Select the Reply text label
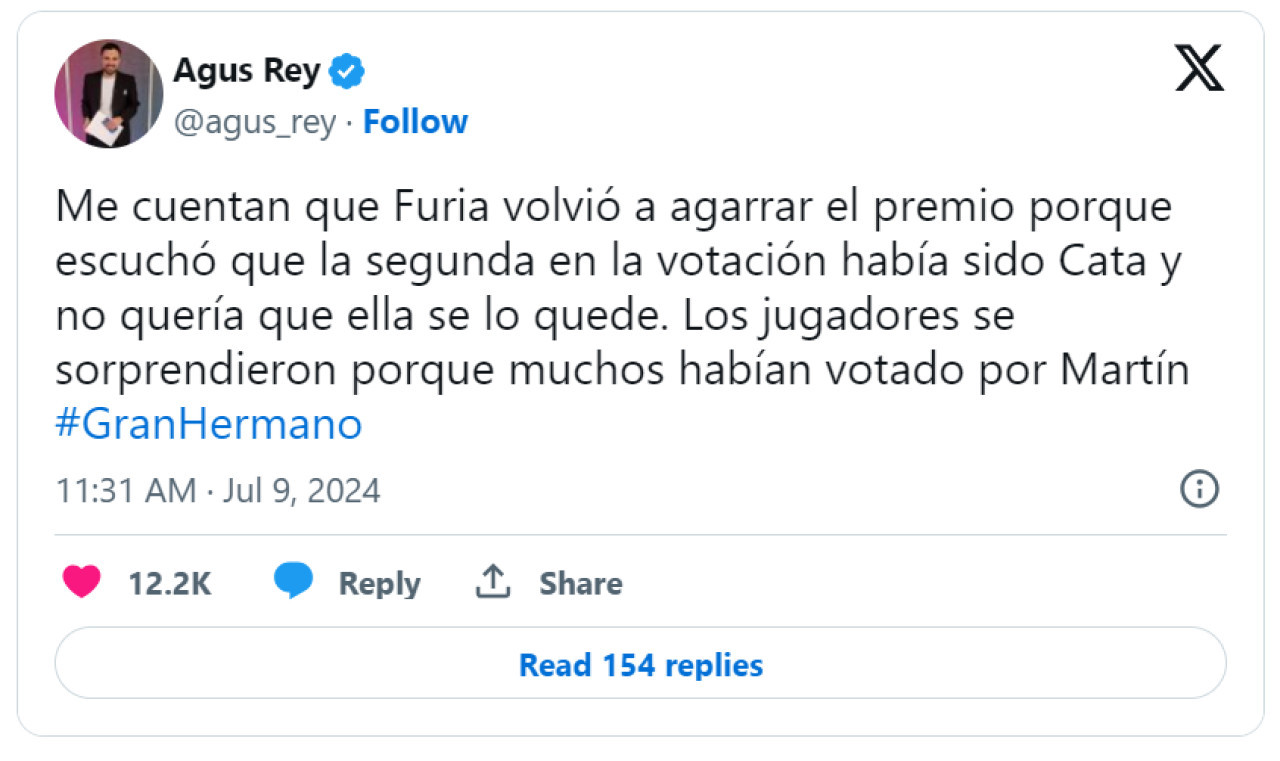The image size is (1280, 761). (x=379, y=583)
